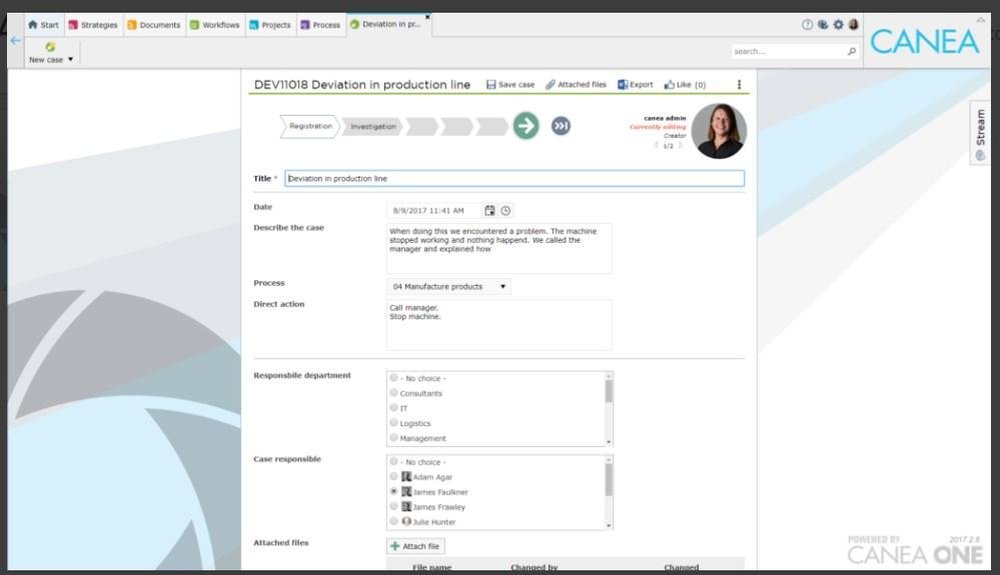Choose Adam Agar as case responsible

click(393, 476)
